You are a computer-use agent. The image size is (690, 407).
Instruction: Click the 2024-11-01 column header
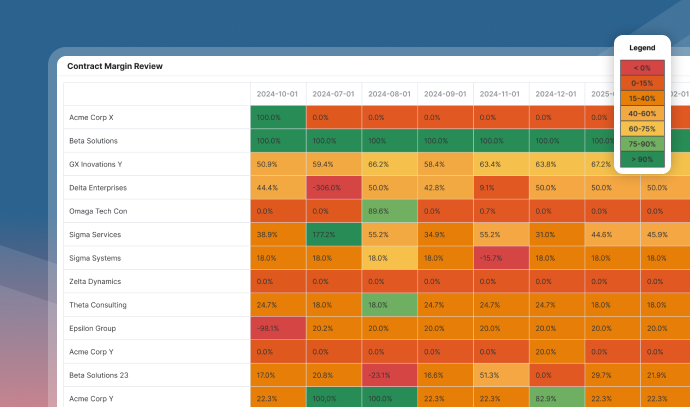click(500, 94)
